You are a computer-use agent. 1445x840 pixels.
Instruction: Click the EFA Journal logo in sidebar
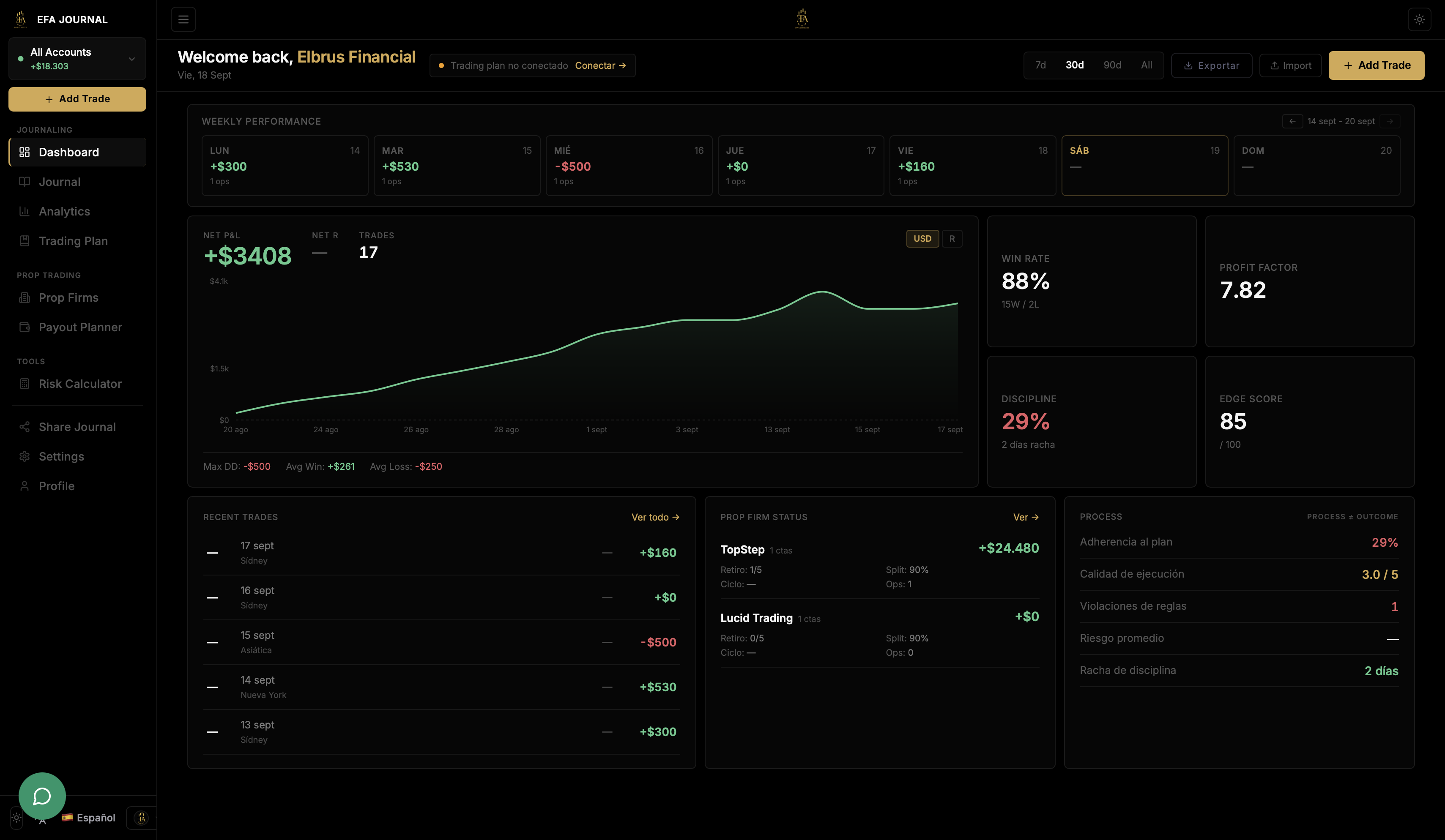21,19
